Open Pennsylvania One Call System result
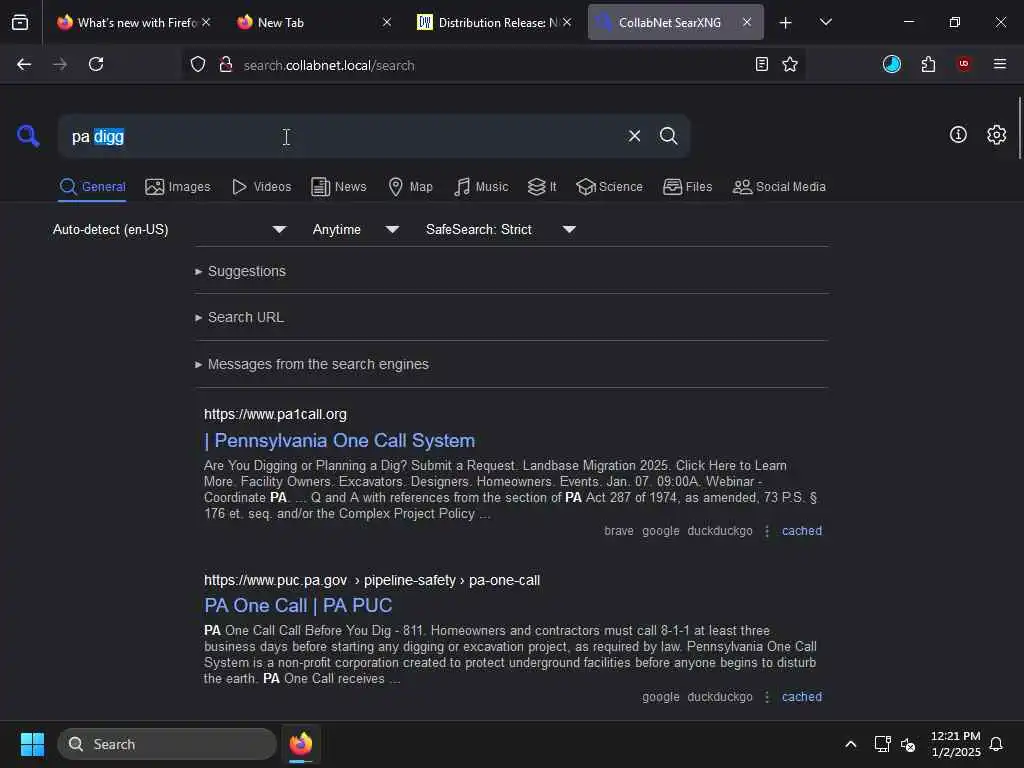This screenshot has height=768, width=1024. [x=340, y=441]
